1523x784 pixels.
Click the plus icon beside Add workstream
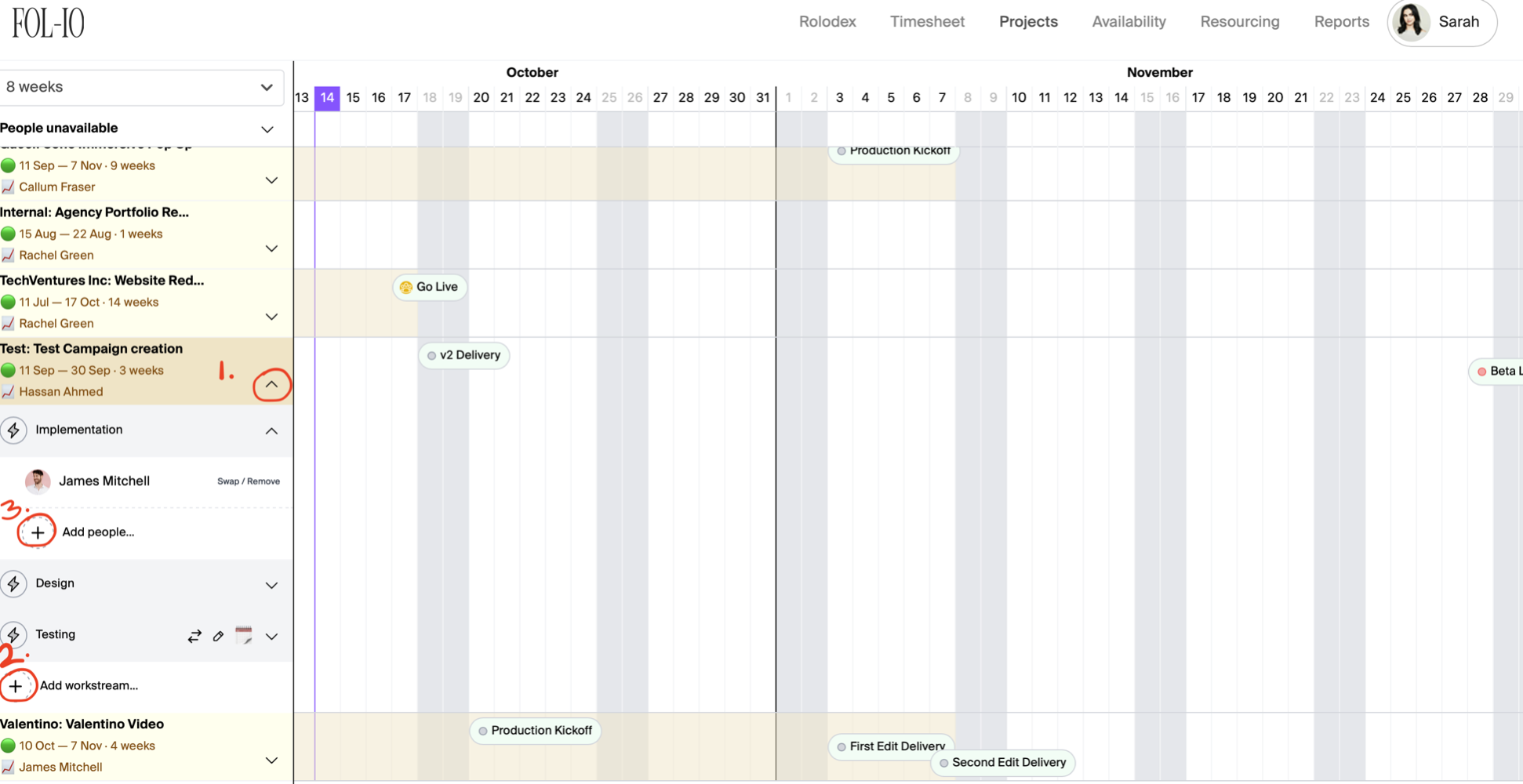(16, 686)
